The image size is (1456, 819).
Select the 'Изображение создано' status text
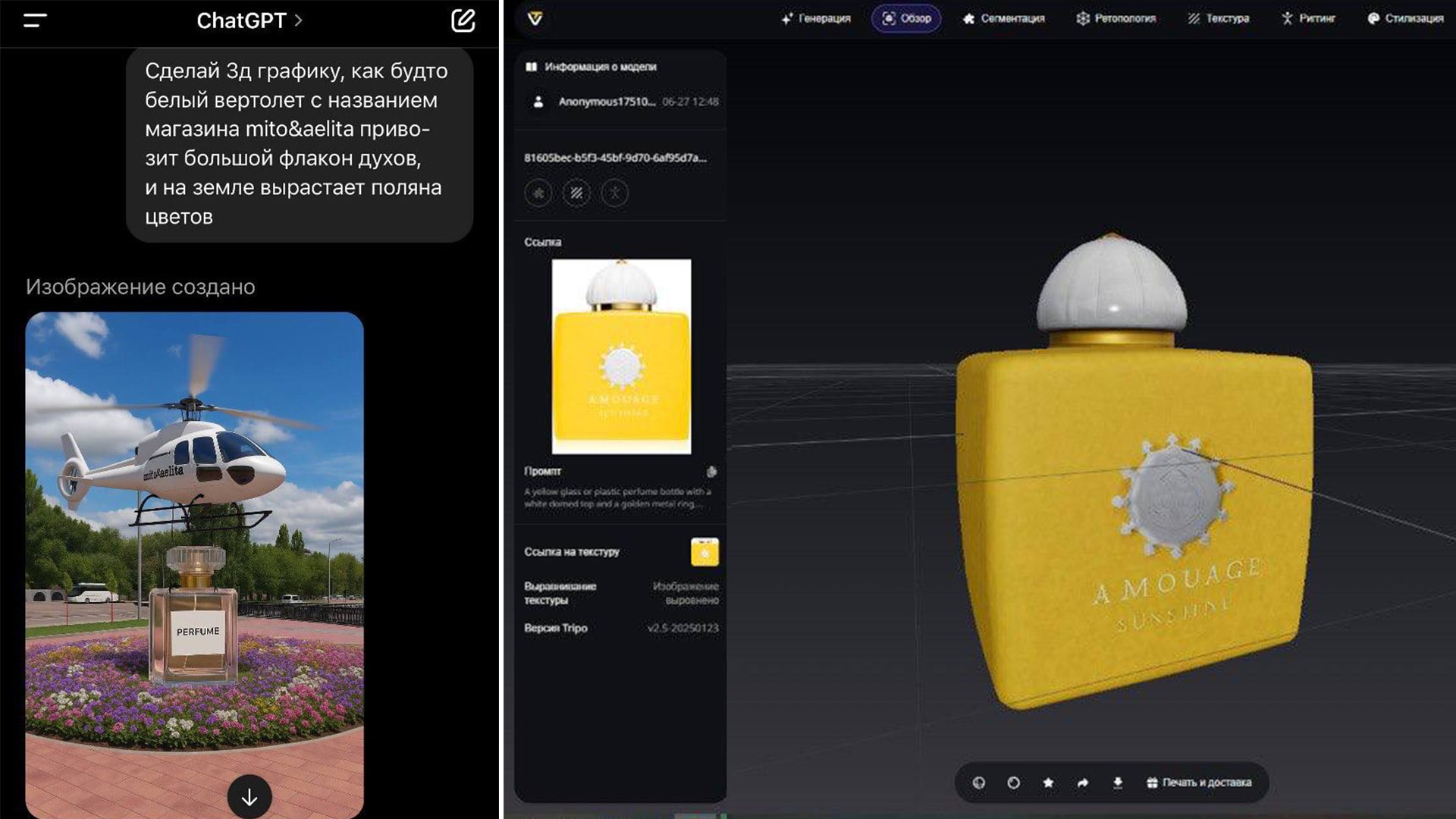click(x=140, y=287)
